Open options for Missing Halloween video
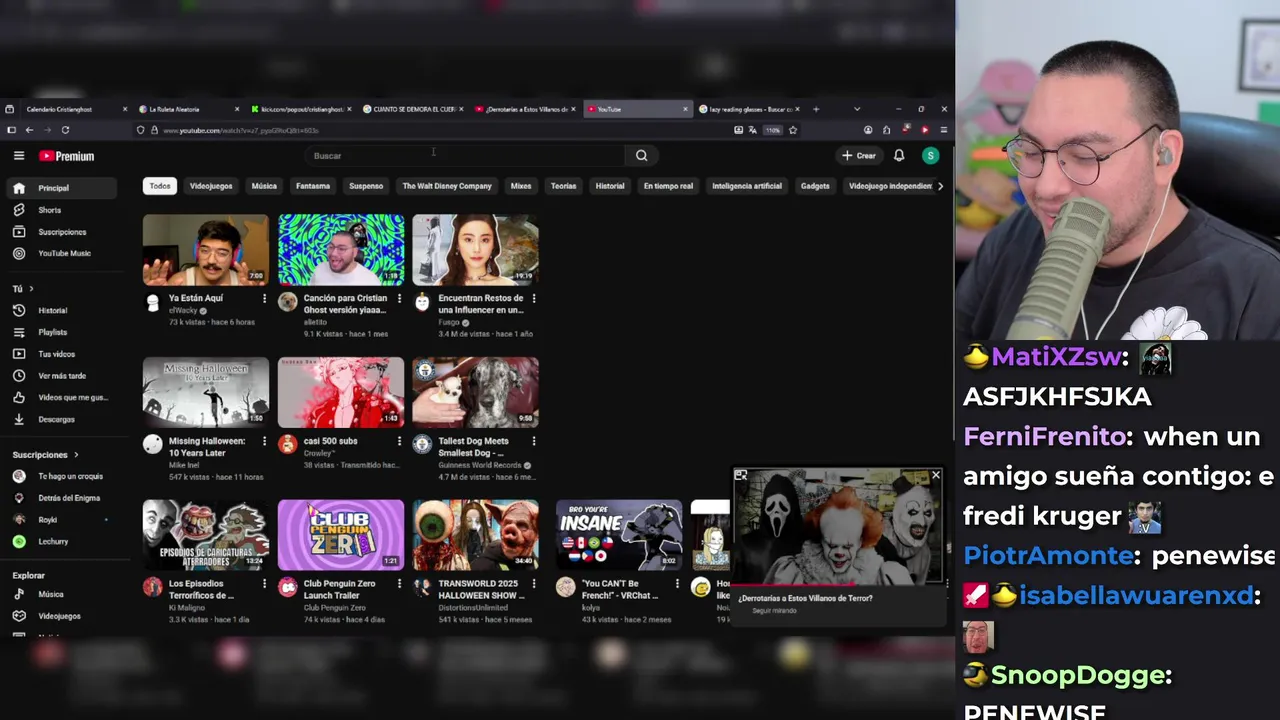The width and height of the screenshot is (1280, 720). (x=264, y=441)
